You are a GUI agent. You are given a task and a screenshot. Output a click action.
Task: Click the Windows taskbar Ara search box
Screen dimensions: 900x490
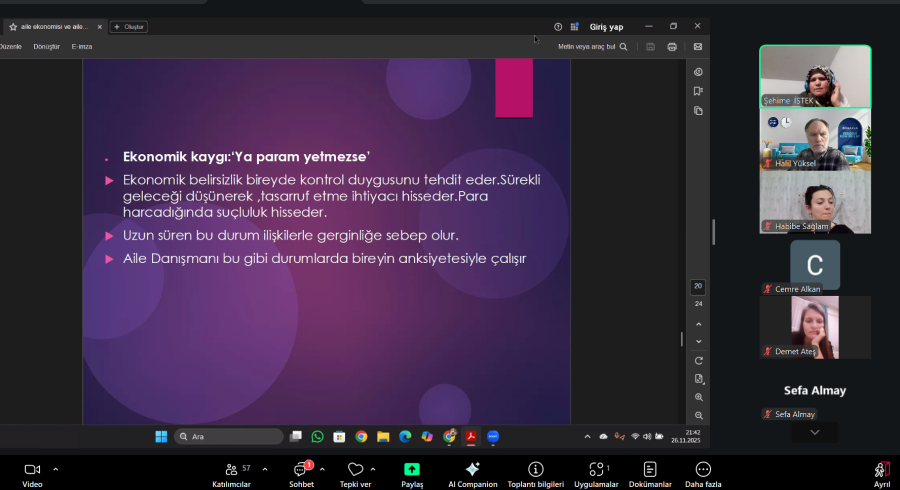tap(228, 436)
